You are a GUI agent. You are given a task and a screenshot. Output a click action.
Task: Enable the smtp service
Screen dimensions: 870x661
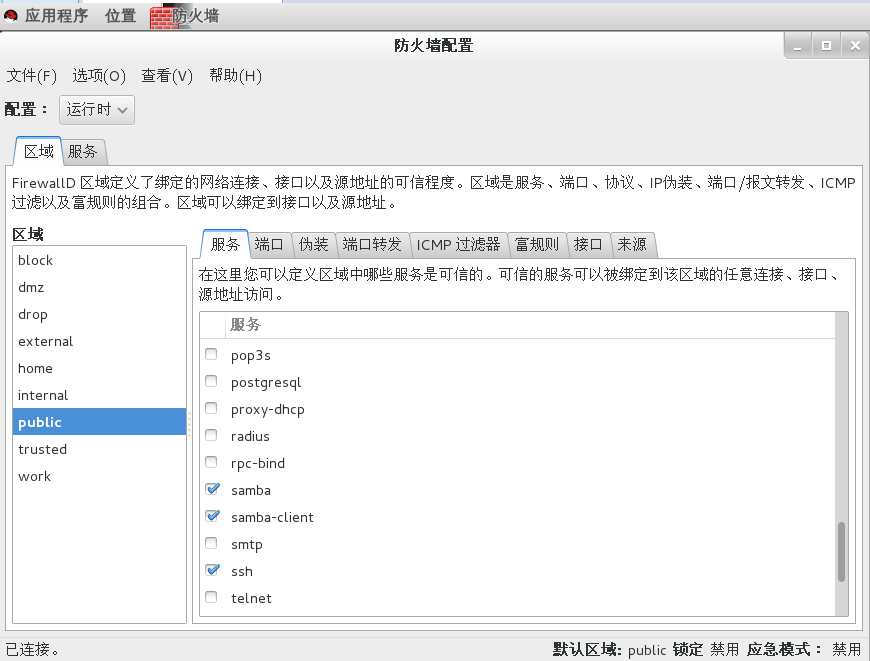[x=211, y=544]
